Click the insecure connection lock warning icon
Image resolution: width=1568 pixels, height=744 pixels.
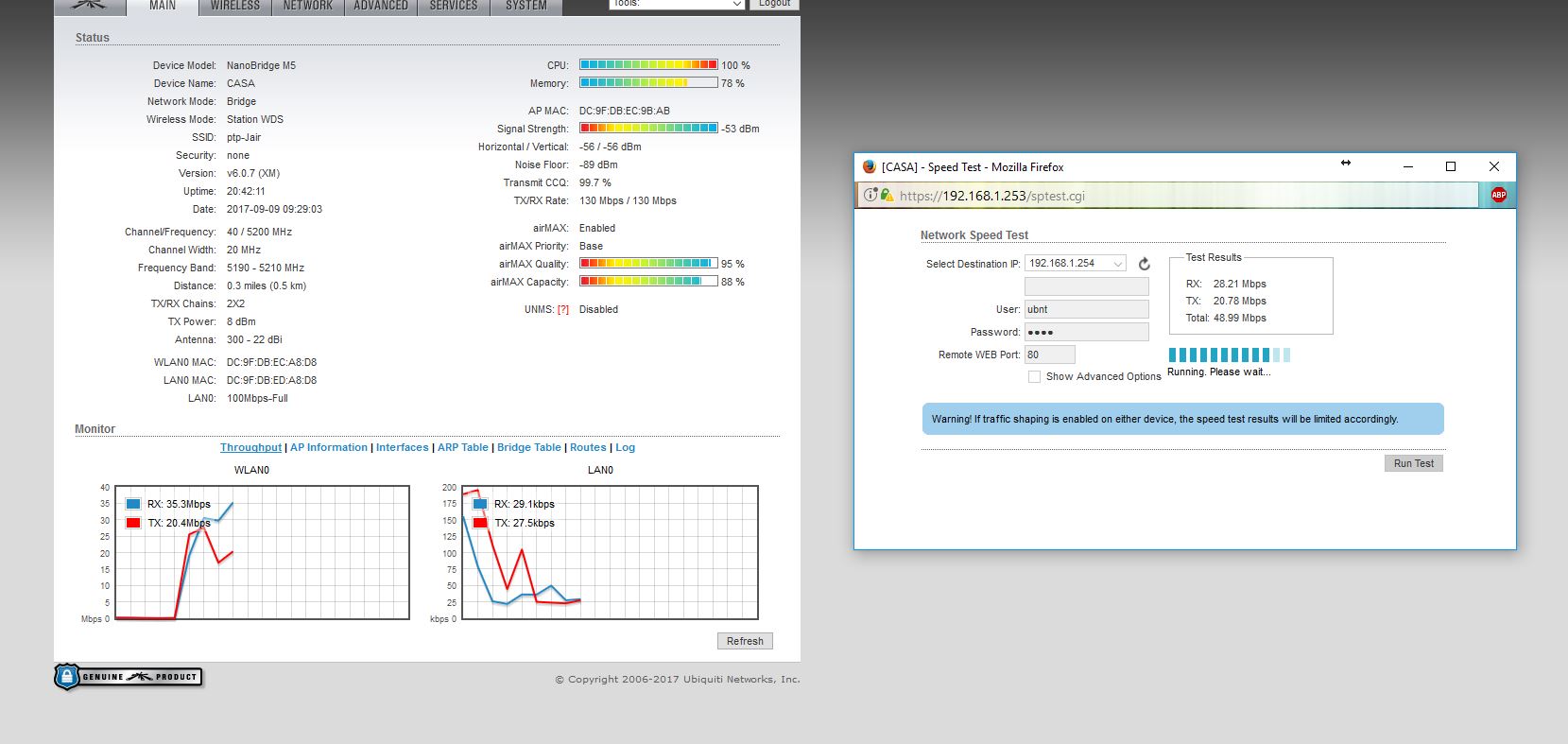click(887, 195)
